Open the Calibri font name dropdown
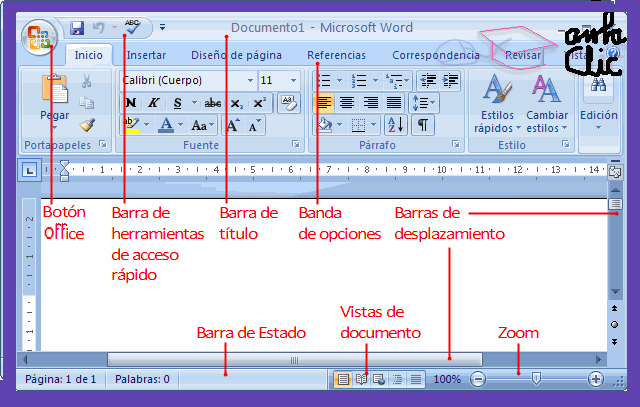Screen dimensions: 640x407 (x=251, y=80)
